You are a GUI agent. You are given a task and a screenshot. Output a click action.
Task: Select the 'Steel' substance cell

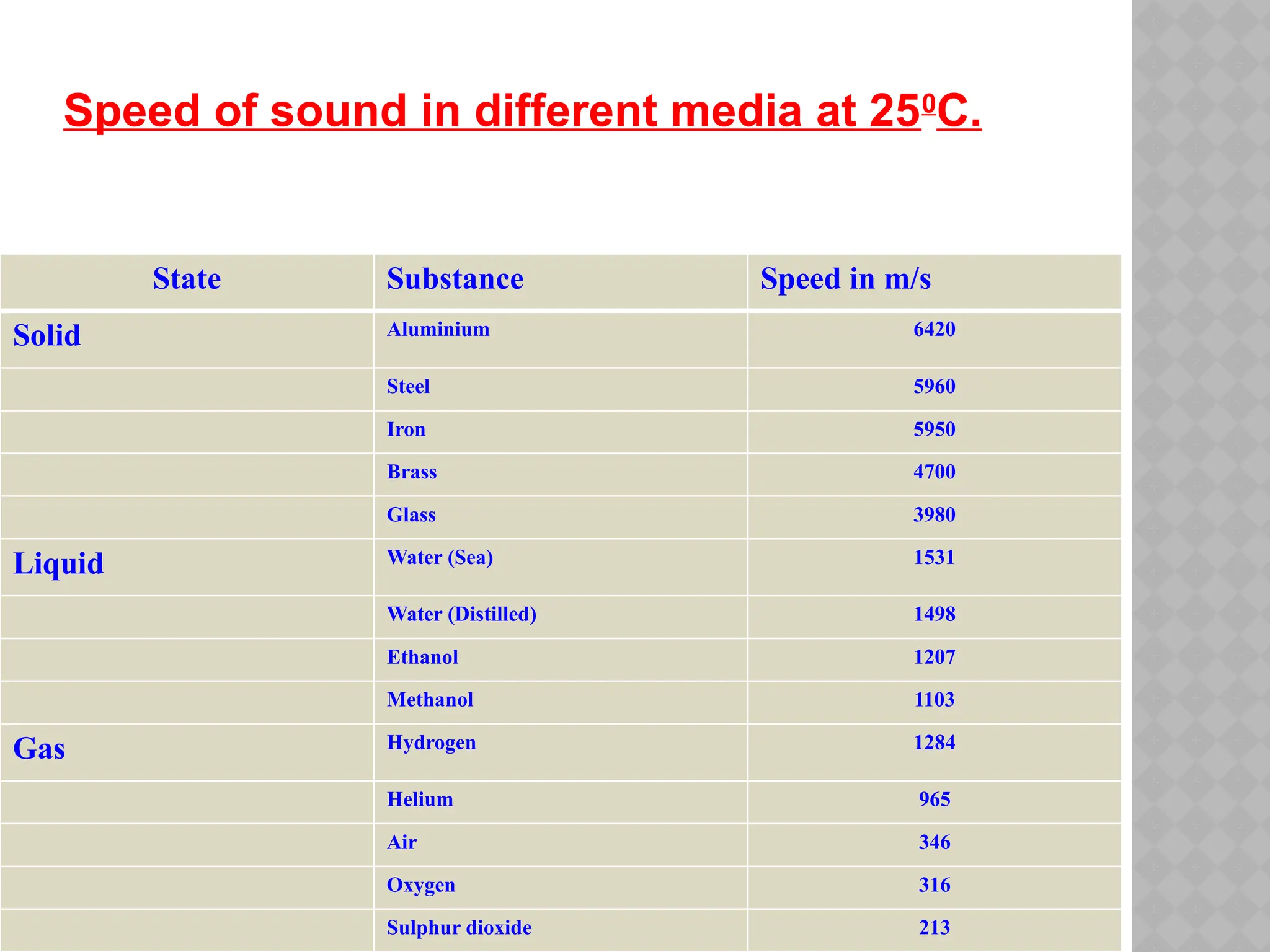point(561,389)
